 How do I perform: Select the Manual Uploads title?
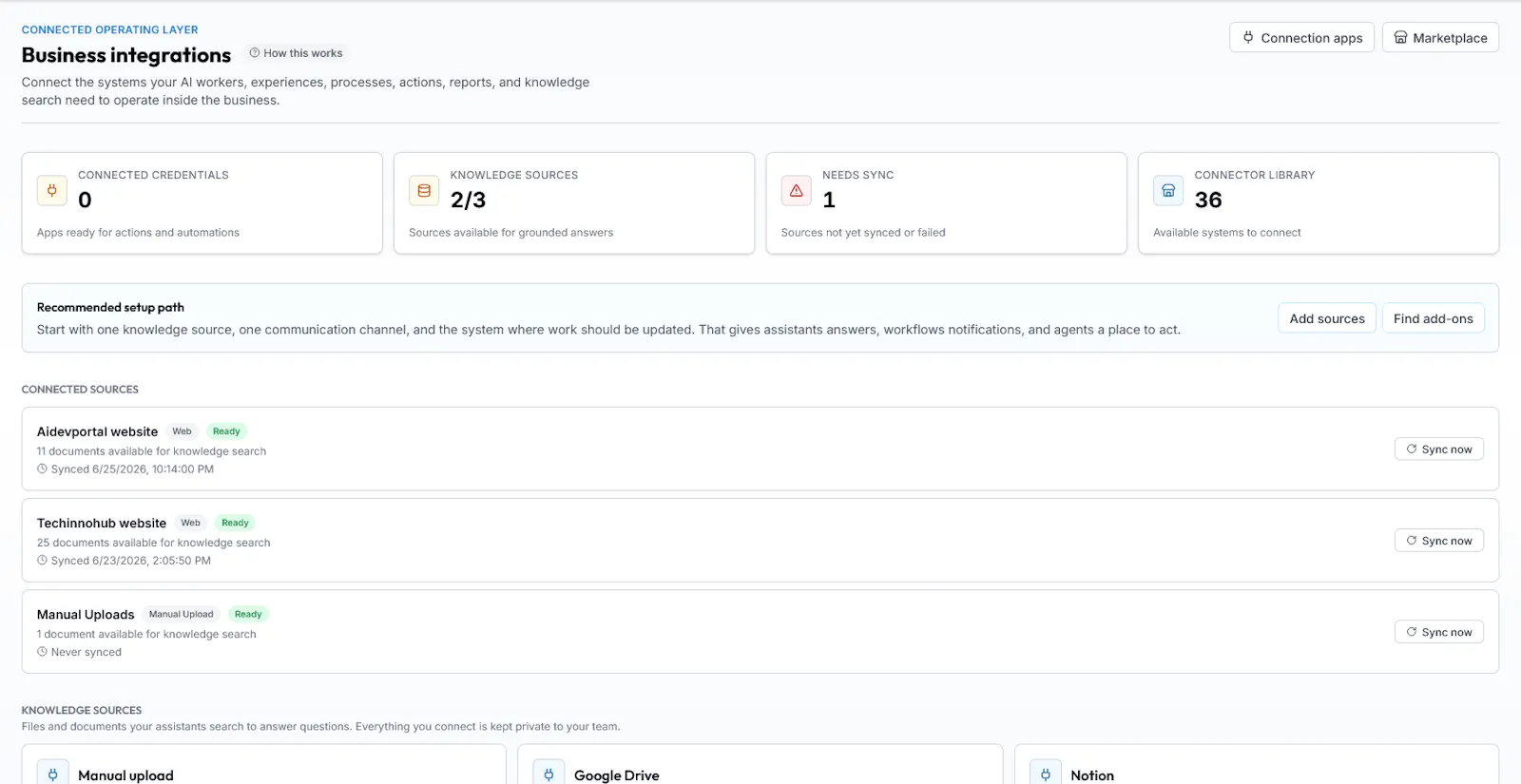[86, 614]
